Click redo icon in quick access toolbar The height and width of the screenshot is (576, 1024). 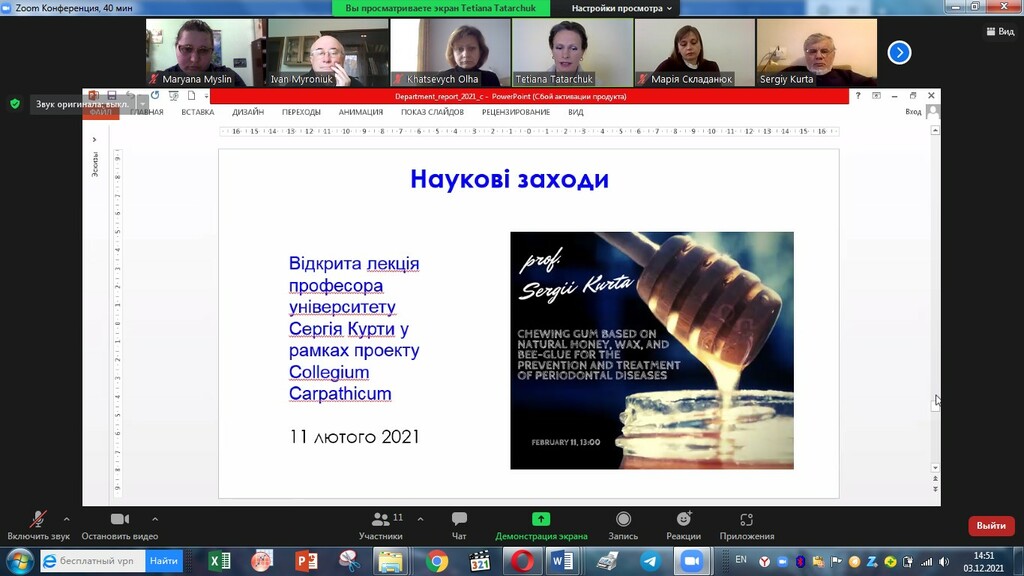click(x=155, y=95)
